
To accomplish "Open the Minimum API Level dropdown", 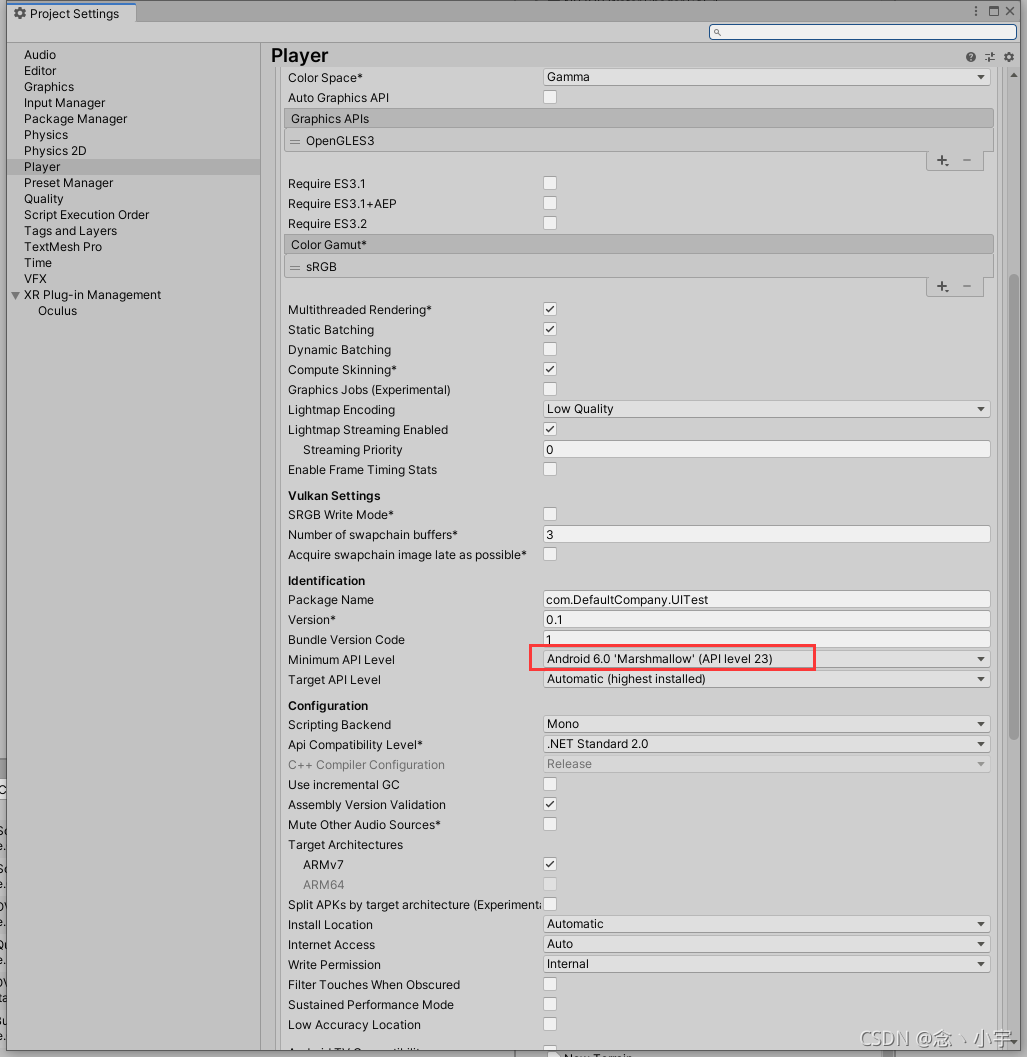I will pos(767,659).
